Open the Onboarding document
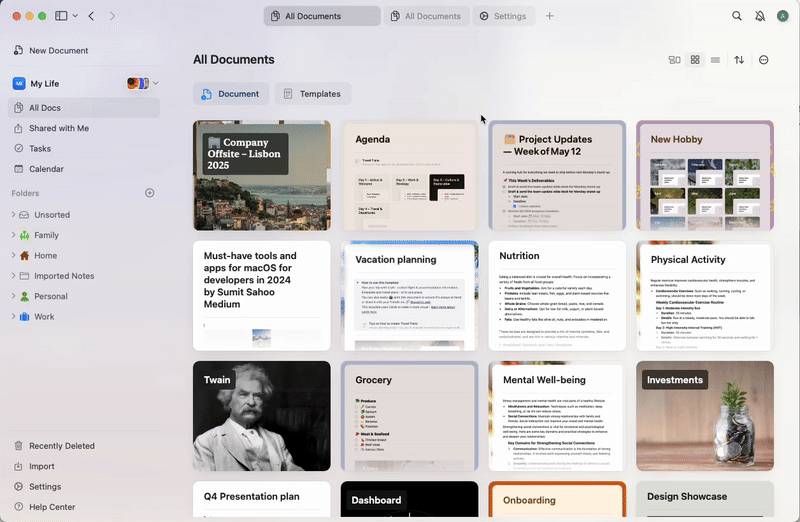Screen dimensions: 800x522 [x=557, y=499]
